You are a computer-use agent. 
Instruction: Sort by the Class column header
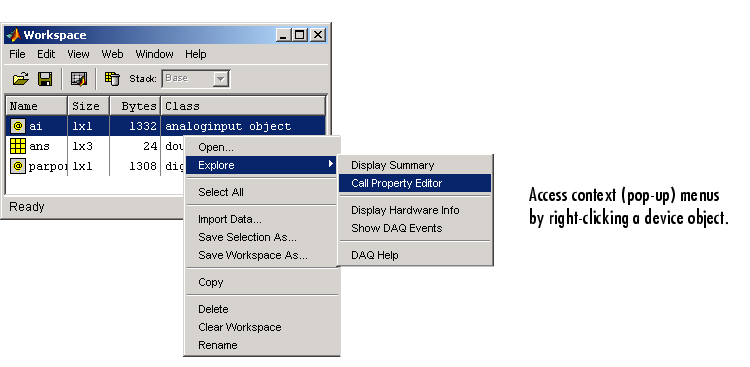[243, 106]
